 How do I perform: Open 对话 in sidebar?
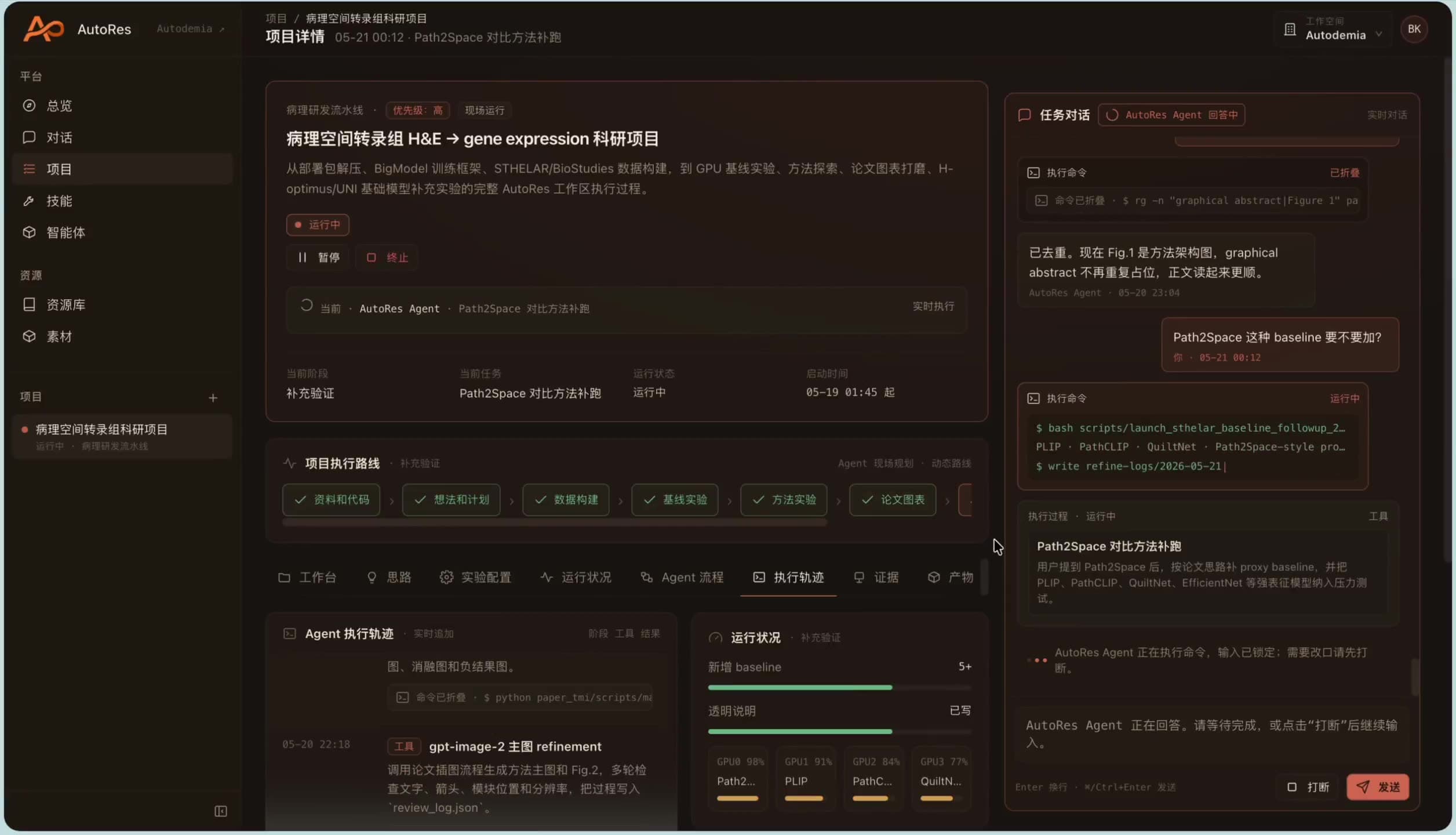122,137
